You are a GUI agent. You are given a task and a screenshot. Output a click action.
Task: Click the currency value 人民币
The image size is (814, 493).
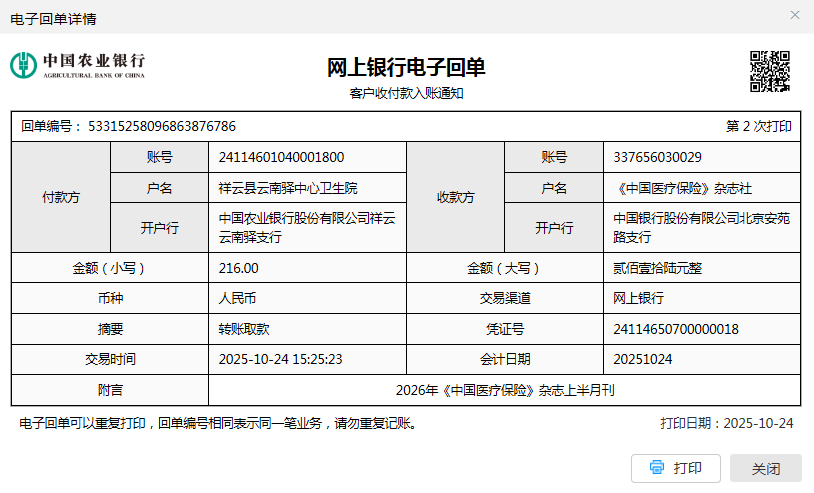click(238, 298)
